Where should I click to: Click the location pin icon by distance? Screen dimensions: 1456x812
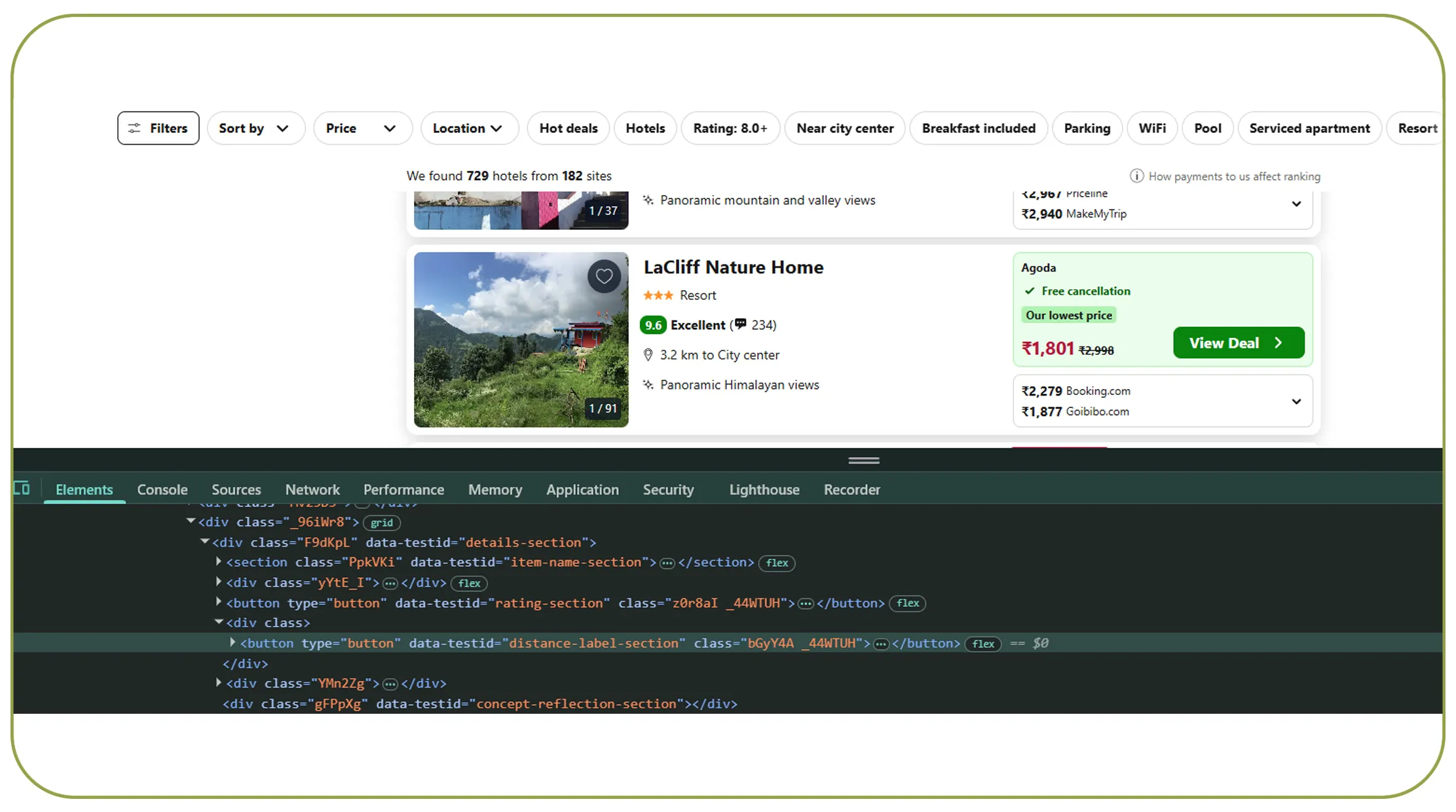pos(648,355)
